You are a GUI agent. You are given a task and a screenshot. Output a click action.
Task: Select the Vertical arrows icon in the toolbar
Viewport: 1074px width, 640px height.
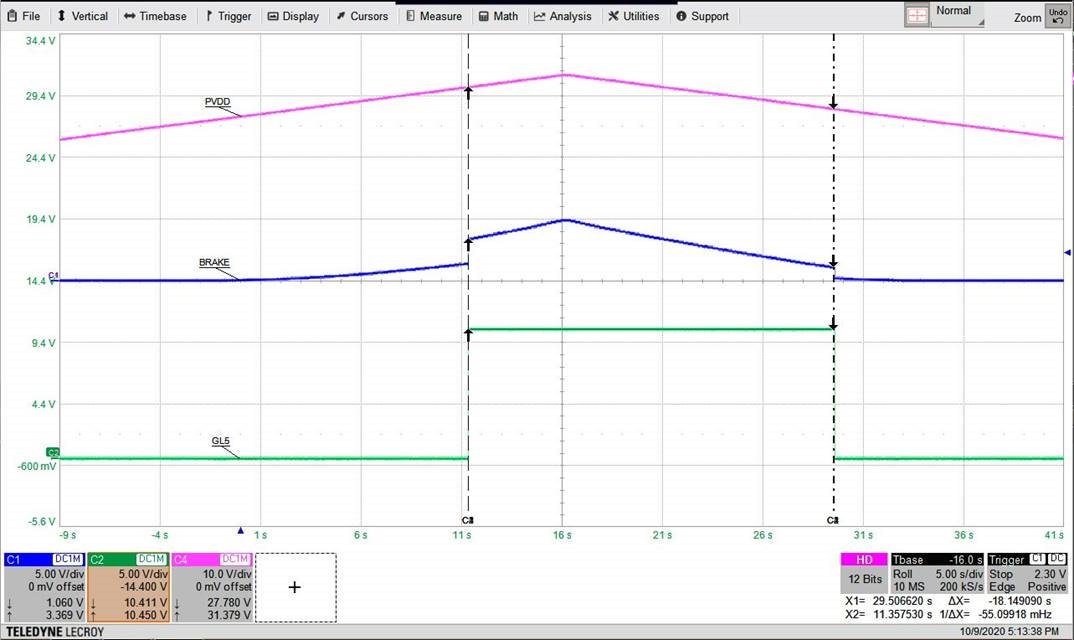[60, 15]
